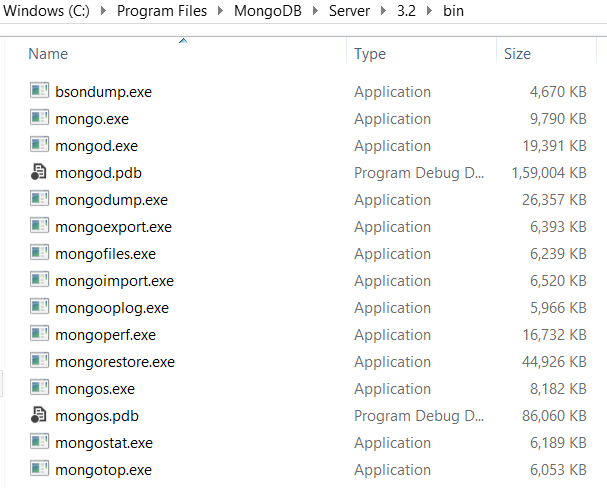
Task: Click the size value 1,59,004 KB
Action: pos(549,173)
